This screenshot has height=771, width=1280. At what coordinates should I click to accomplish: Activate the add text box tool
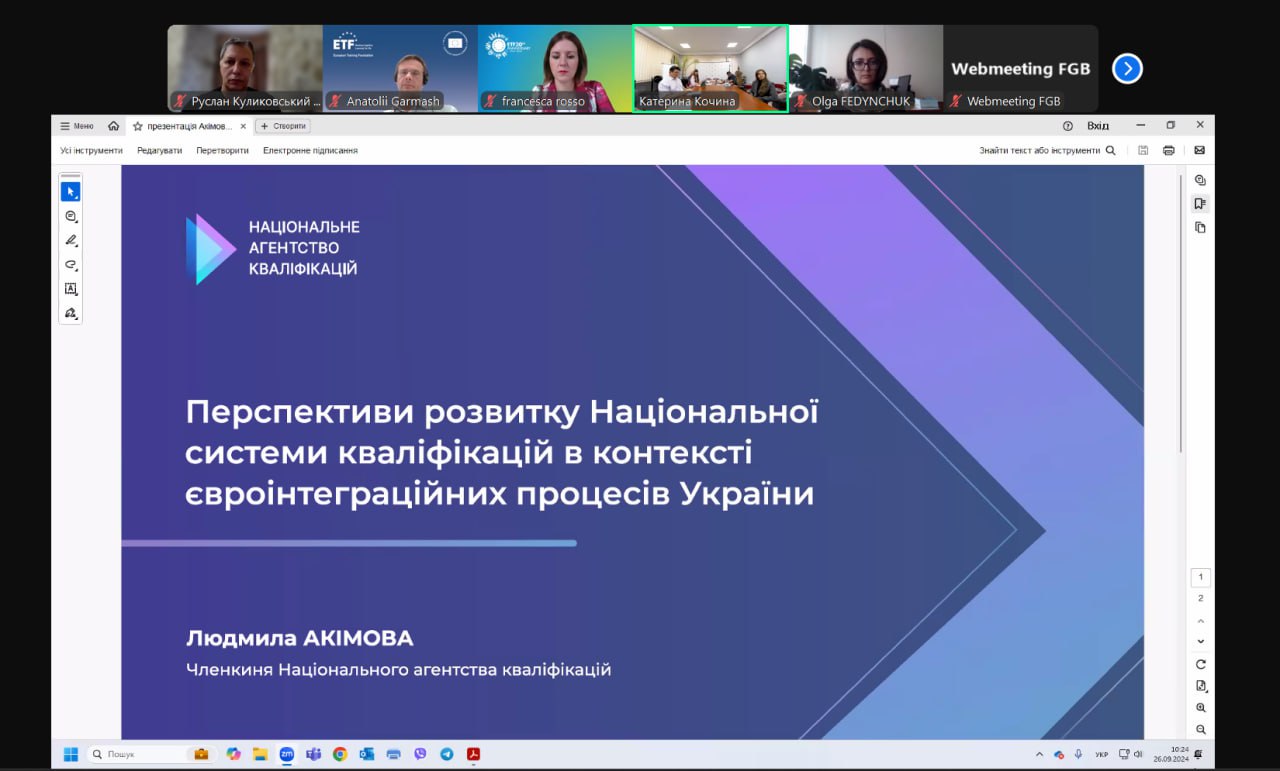(x=70, y=289)
